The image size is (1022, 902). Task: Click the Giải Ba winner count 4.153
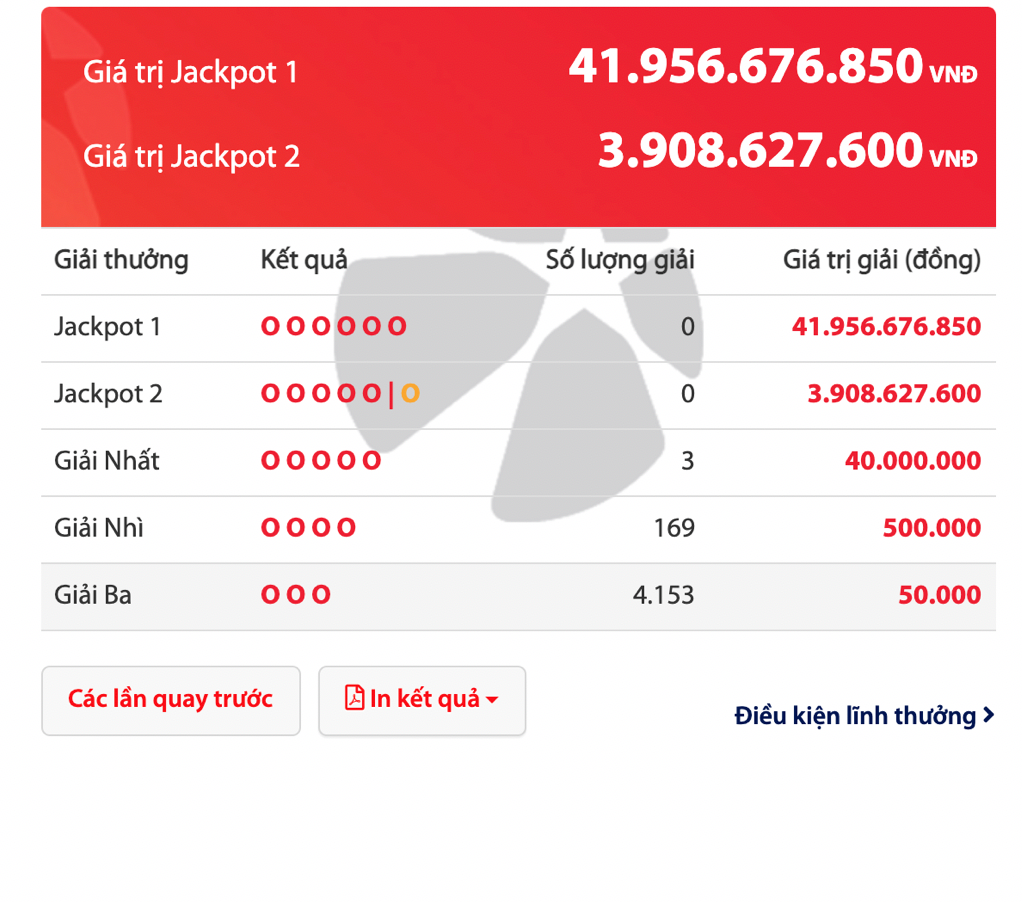click(x=663, y=595)
